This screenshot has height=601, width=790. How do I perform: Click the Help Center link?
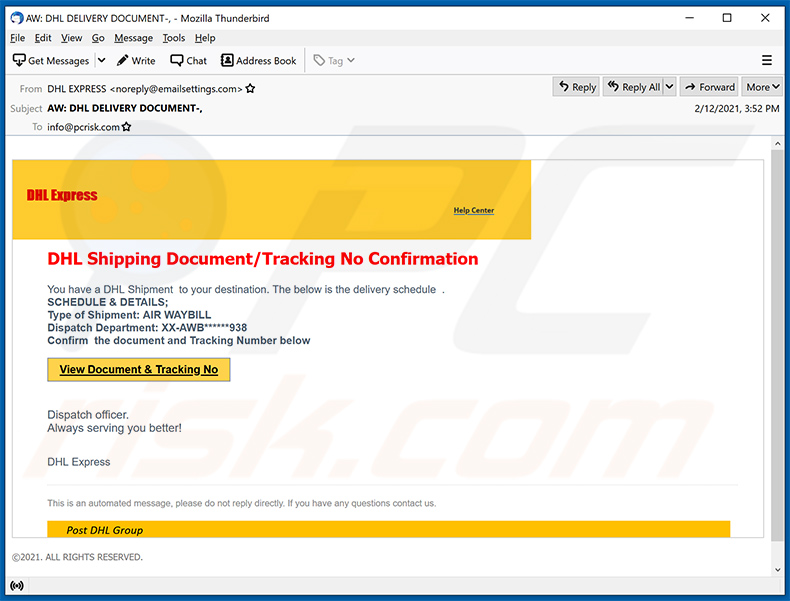pos(474,210)
